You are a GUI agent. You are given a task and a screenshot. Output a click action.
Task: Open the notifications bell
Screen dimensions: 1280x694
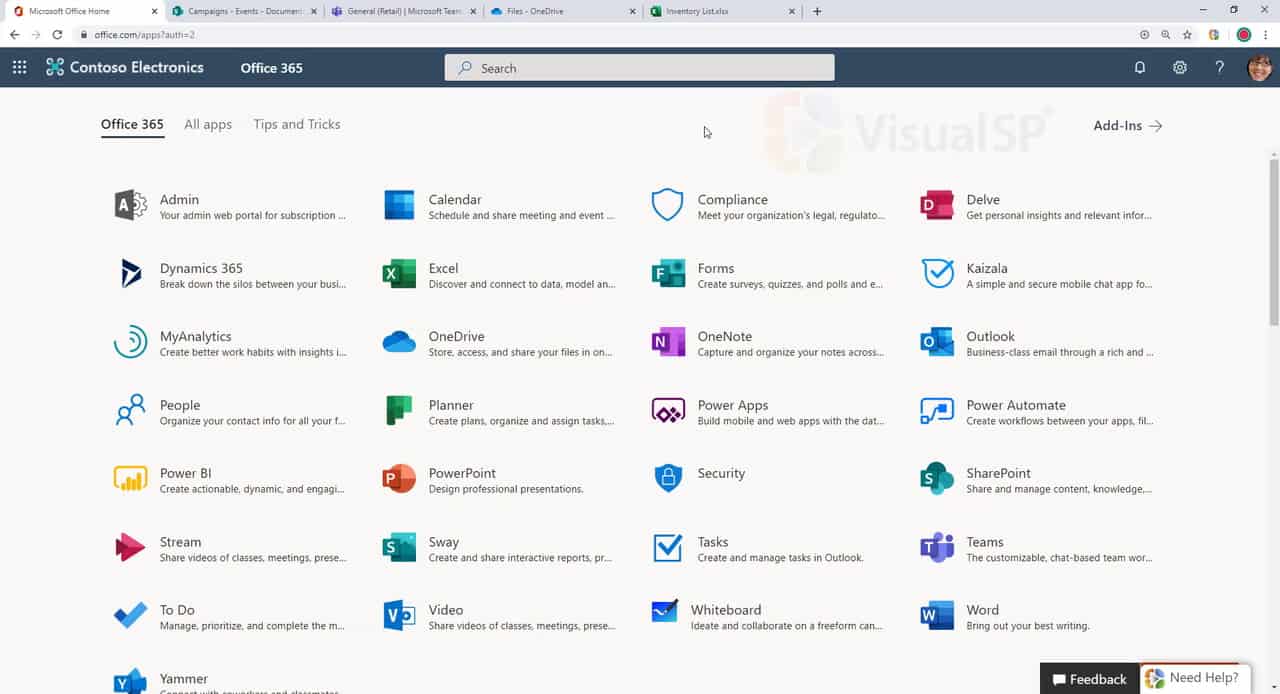pos(1139,68)
